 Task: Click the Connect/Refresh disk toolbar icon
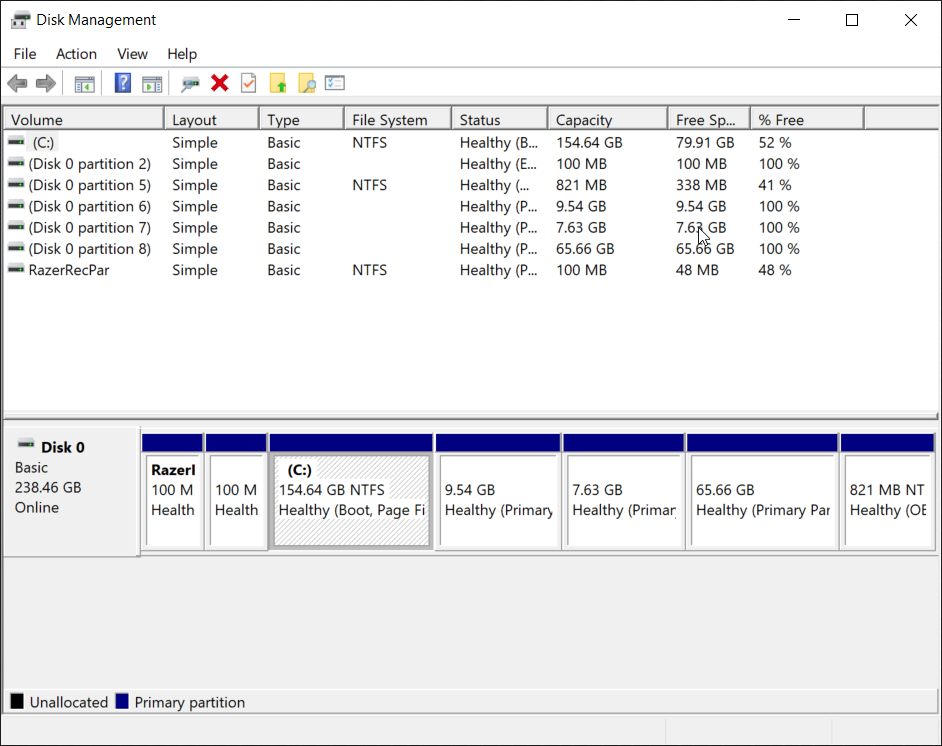[190, 83]
